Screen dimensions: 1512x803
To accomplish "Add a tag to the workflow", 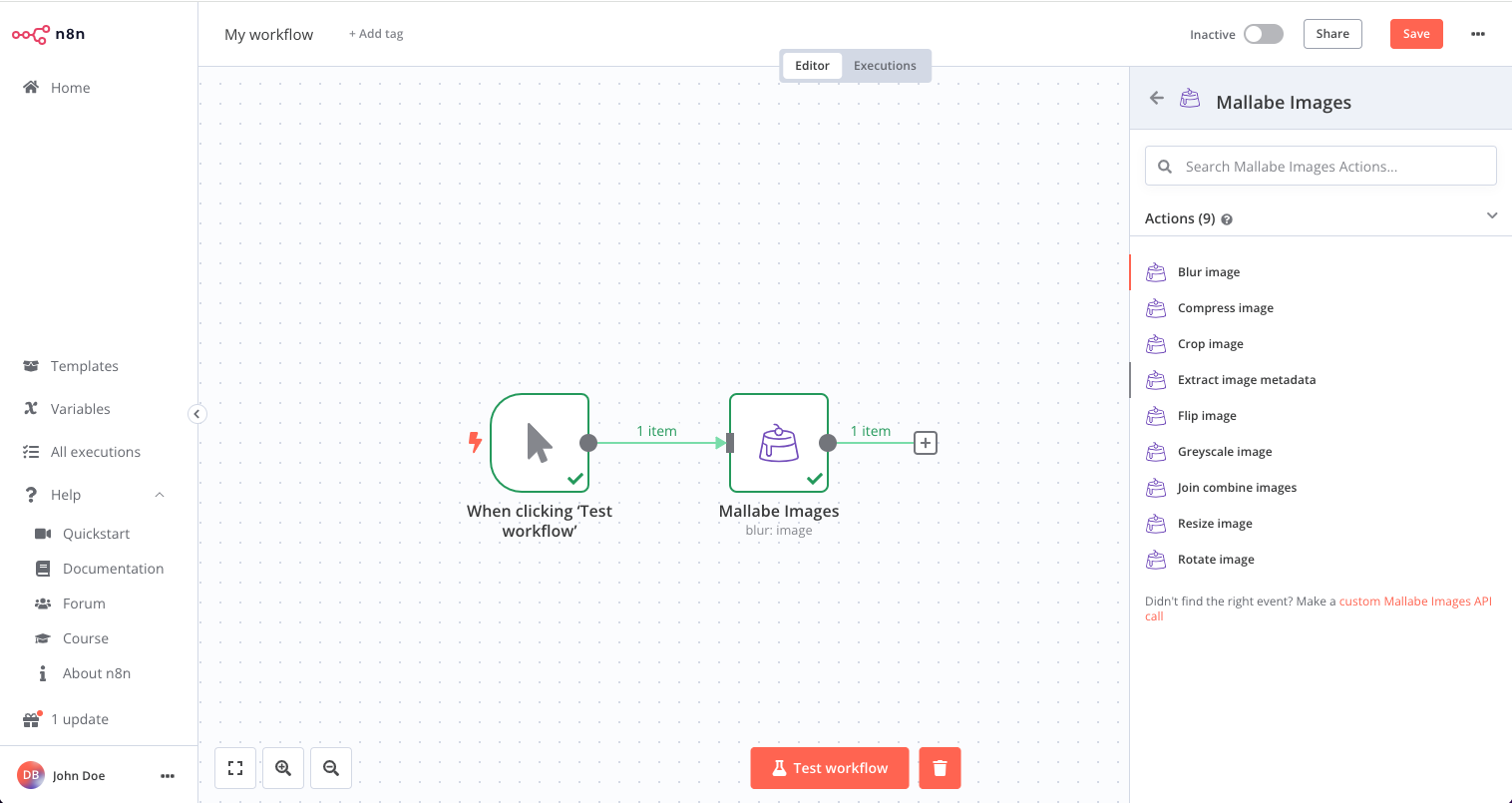I will click(376, 34).
